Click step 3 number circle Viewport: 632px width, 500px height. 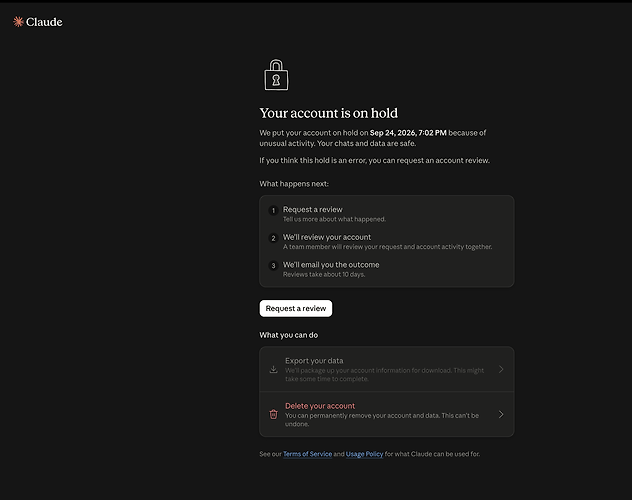point(273,266)
